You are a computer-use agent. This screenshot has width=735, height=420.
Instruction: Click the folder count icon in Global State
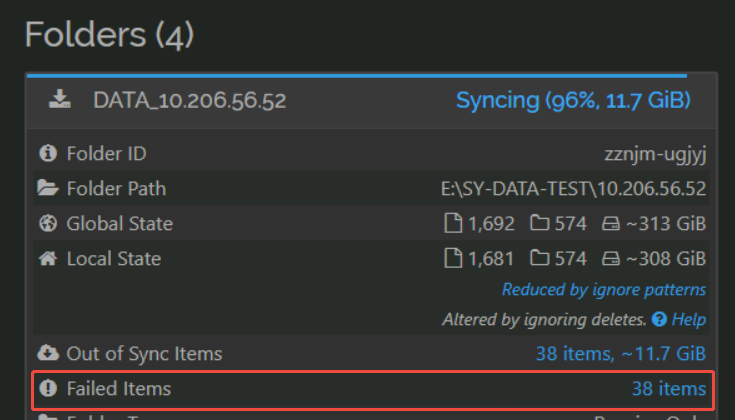540,223
